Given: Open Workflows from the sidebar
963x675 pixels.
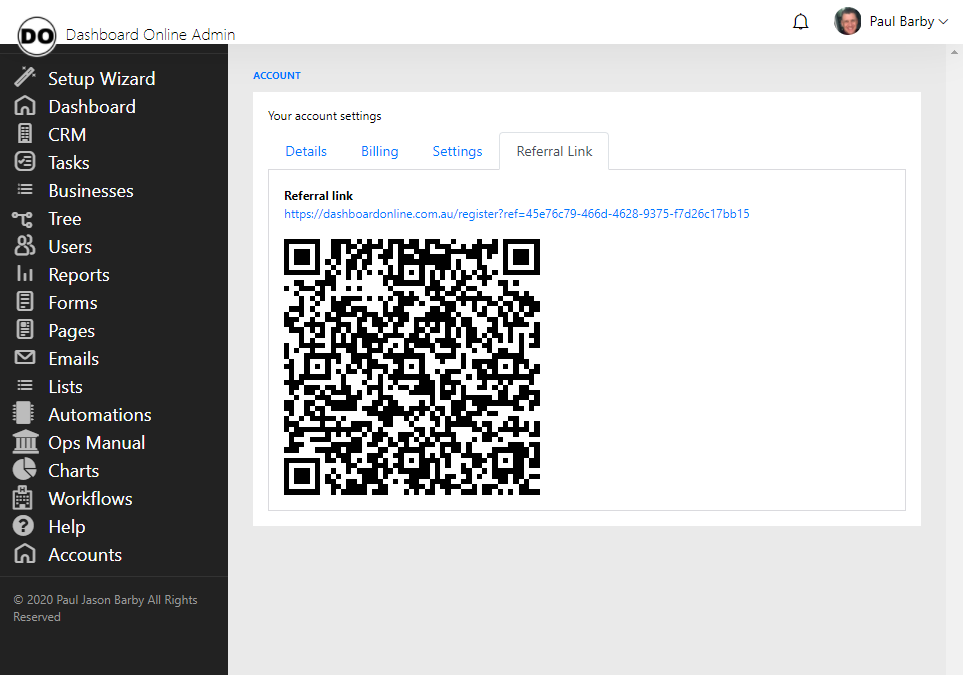Looking at the screenshot, I should [x=90, y=499].
